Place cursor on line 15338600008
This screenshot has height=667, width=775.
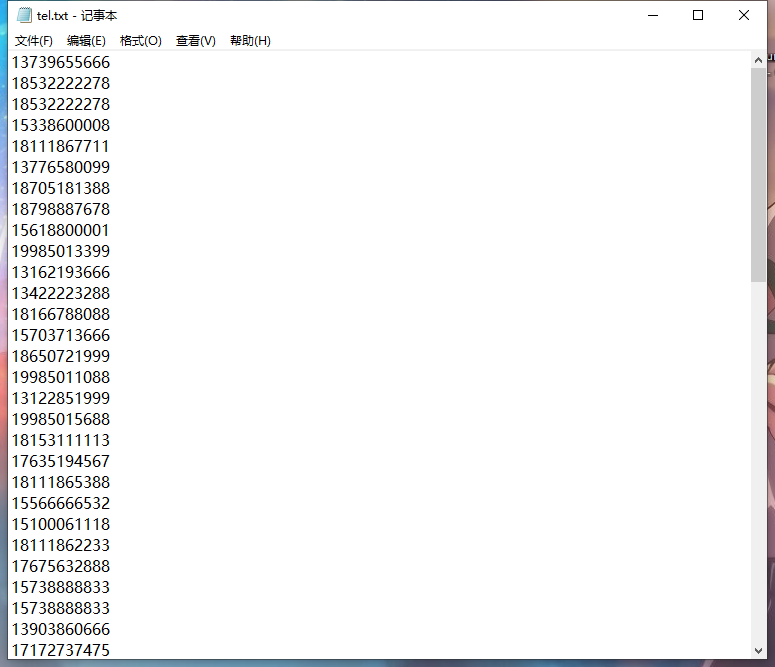[61, 126]
